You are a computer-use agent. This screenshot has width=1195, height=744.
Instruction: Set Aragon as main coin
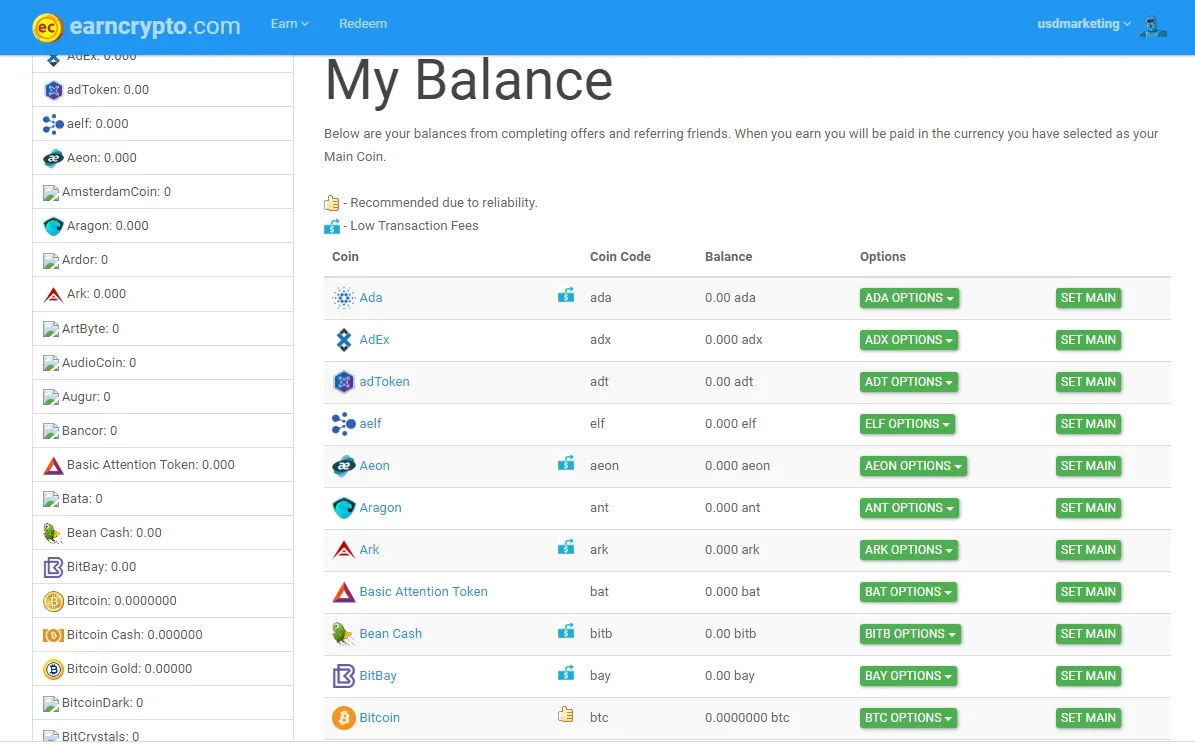pyautogui.click(x=1088, y=508)
